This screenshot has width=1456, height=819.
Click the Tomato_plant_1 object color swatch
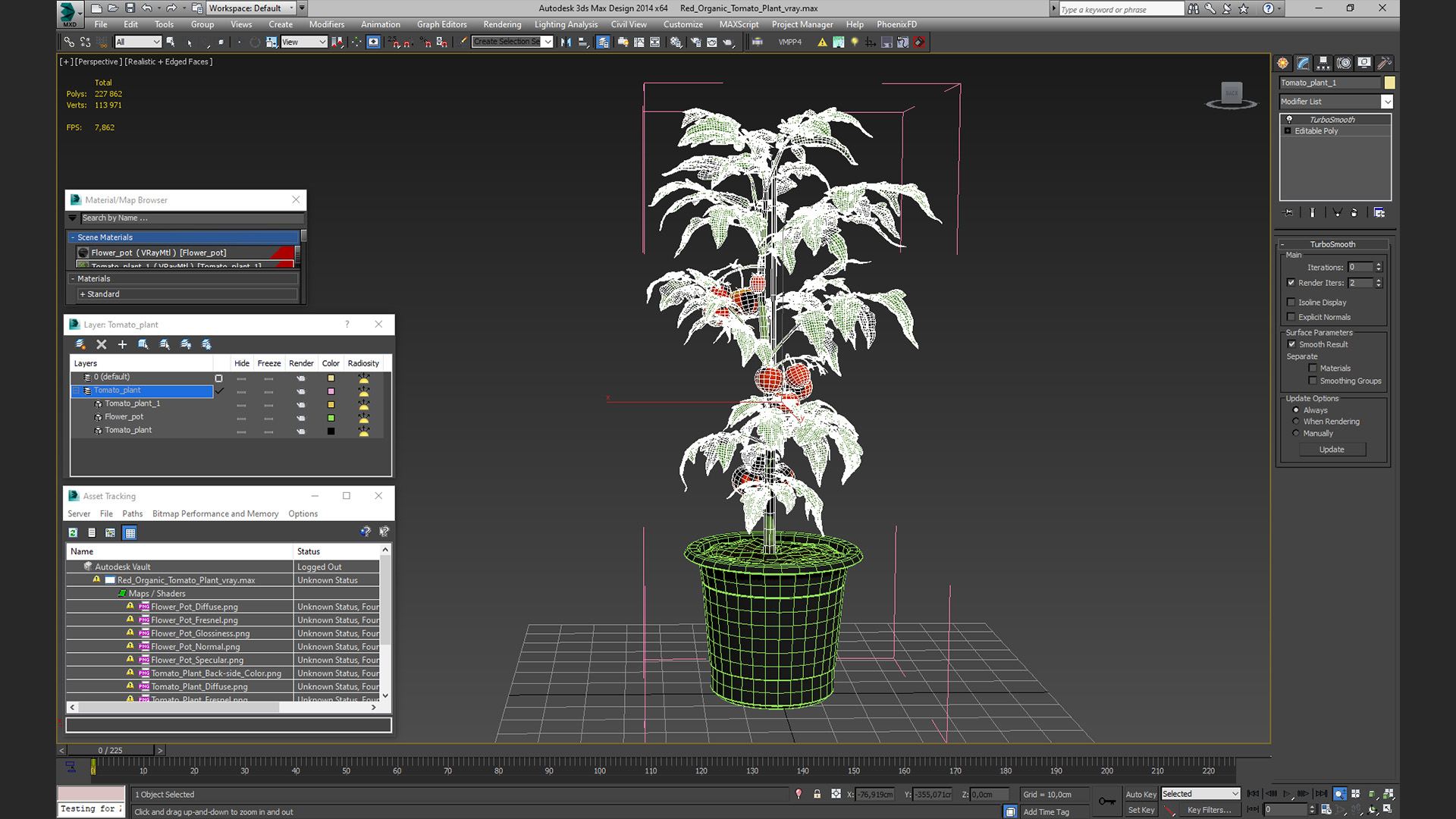(x=1389, y=83)
